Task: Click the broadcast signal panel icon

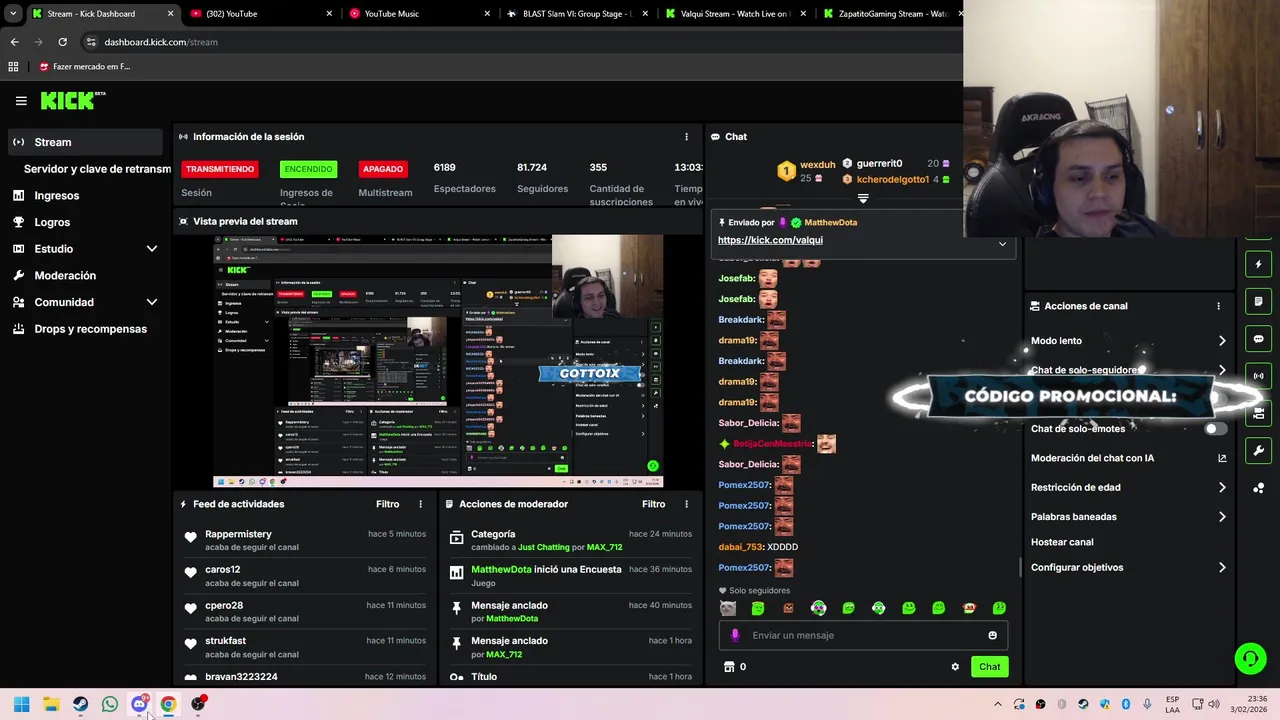Action: tap(1258, 376)
